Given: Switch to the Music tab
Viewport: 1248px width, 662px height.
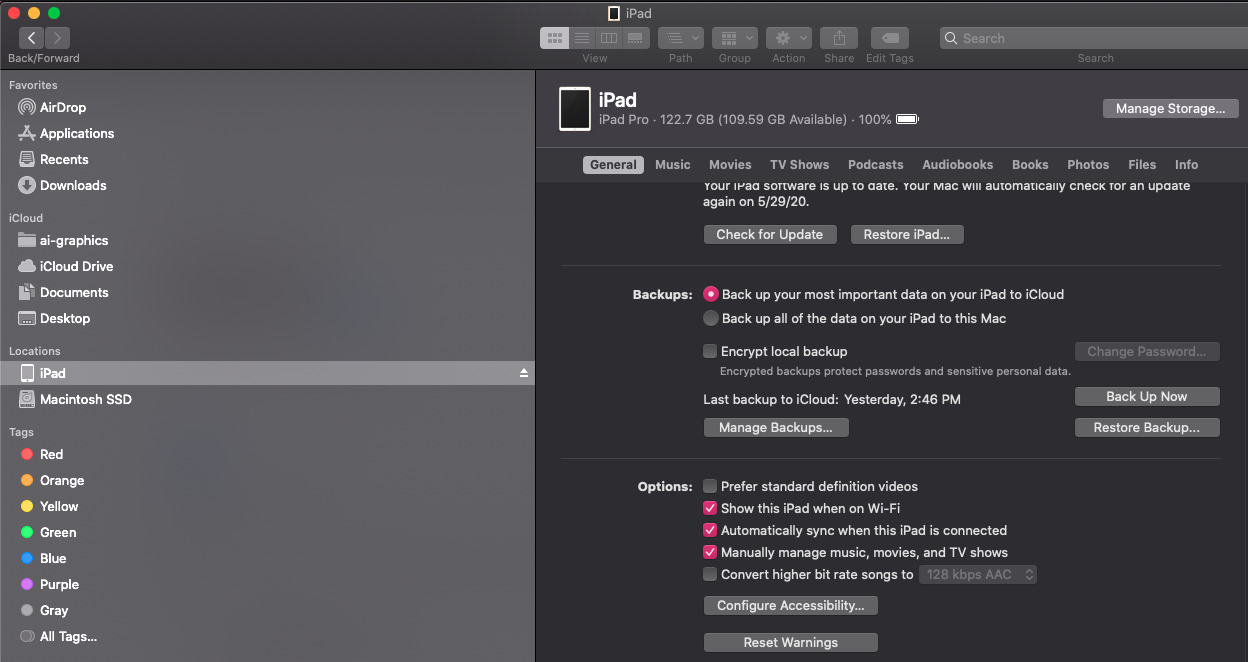Looking at the screenshot, I should tap(673, 165).
